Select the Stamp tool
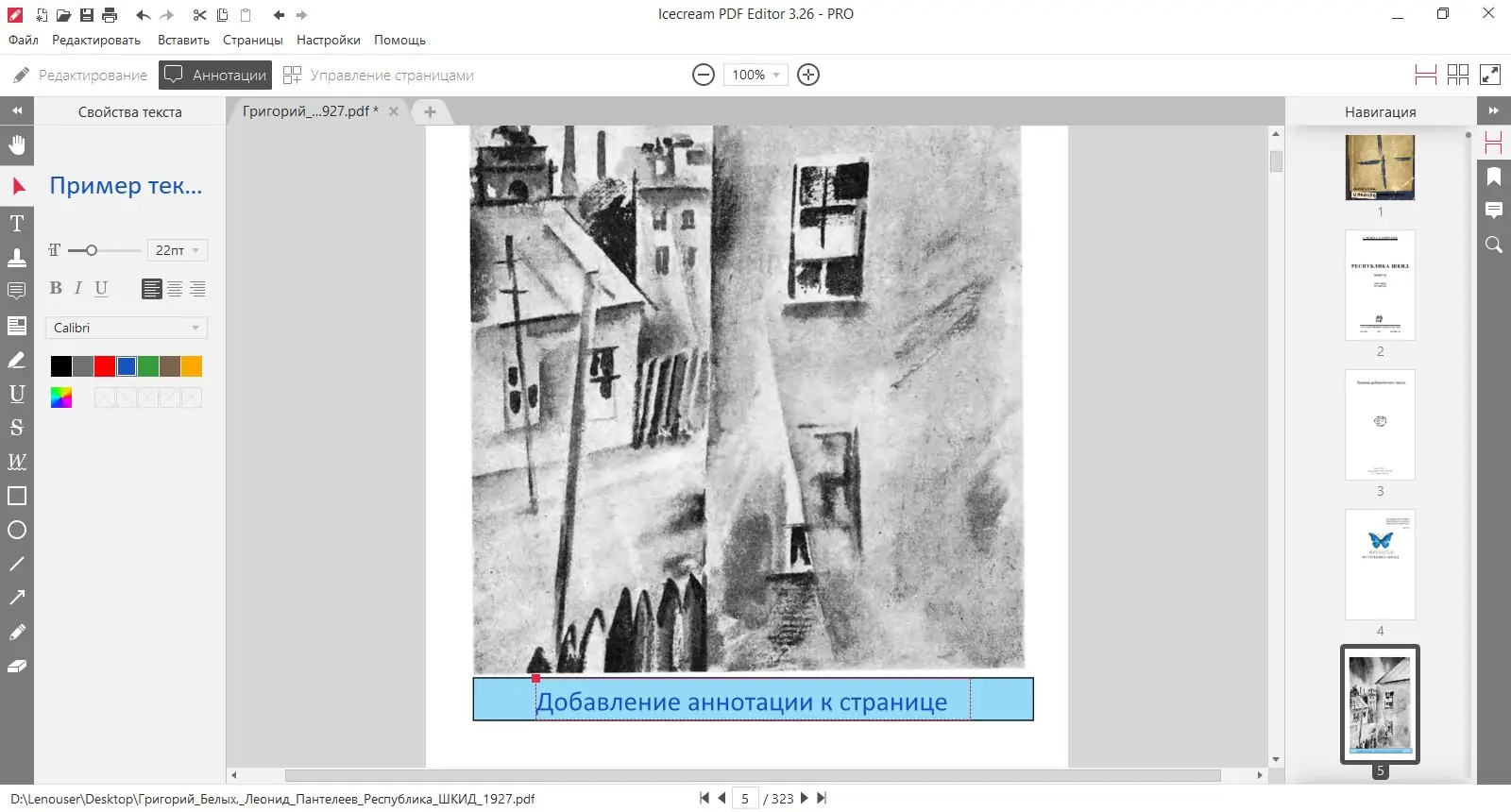This screenshot has height=812, width=1511. click(x=17, y=257)
